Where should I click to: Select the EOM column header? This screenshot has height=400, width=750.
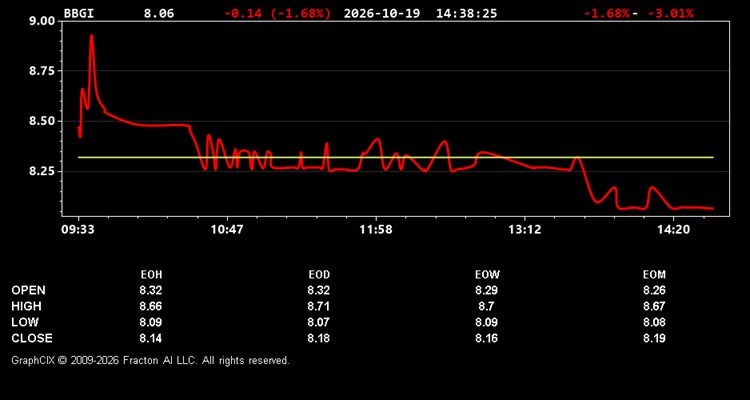[654, 275]
